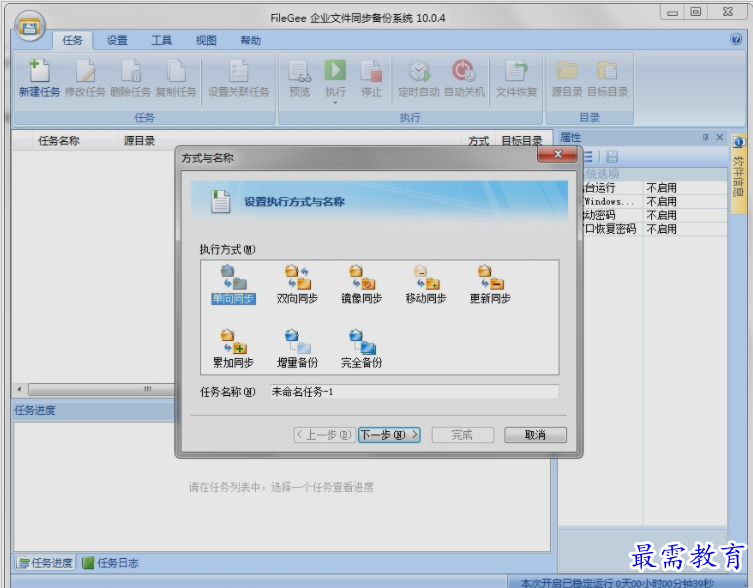Open the dropdown arrow under 执行
Screen dimensions: 753x588
[x=335, y=102]
